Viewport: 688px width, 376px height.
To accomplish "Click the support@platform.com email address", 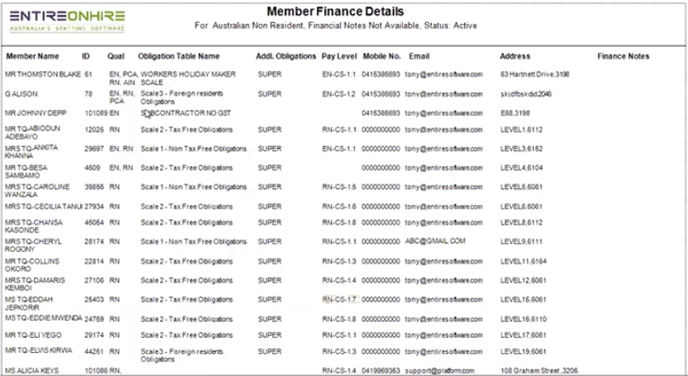I will tap(439, 371).
